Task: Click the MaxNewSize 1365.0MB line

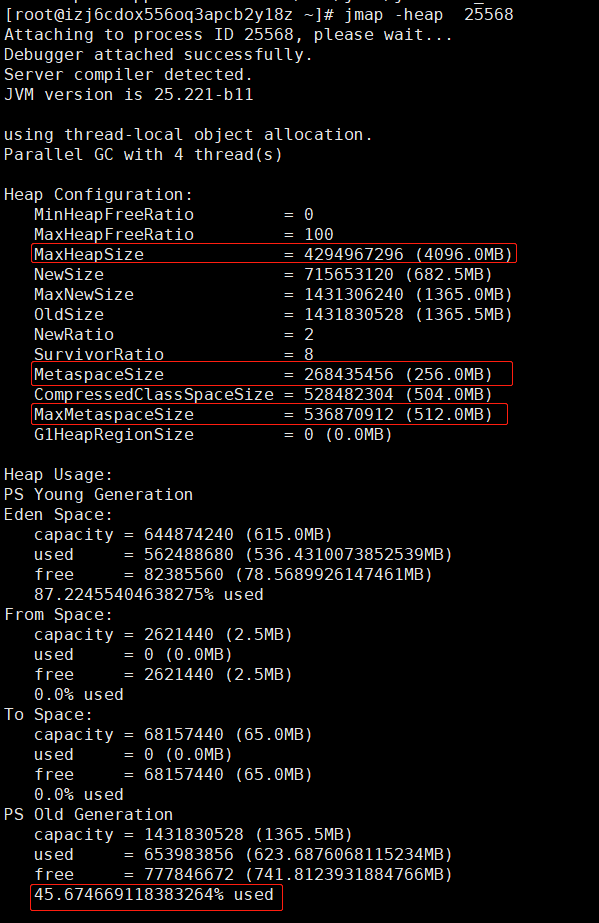Action: (x=273, y=294)
